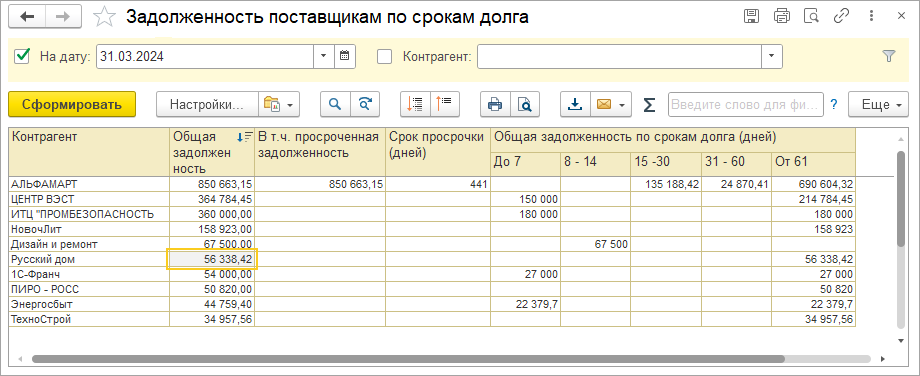The width and height of the screenshot is (920, 376).
Task: Click the Контрагент column header
Action: point(89,152)
